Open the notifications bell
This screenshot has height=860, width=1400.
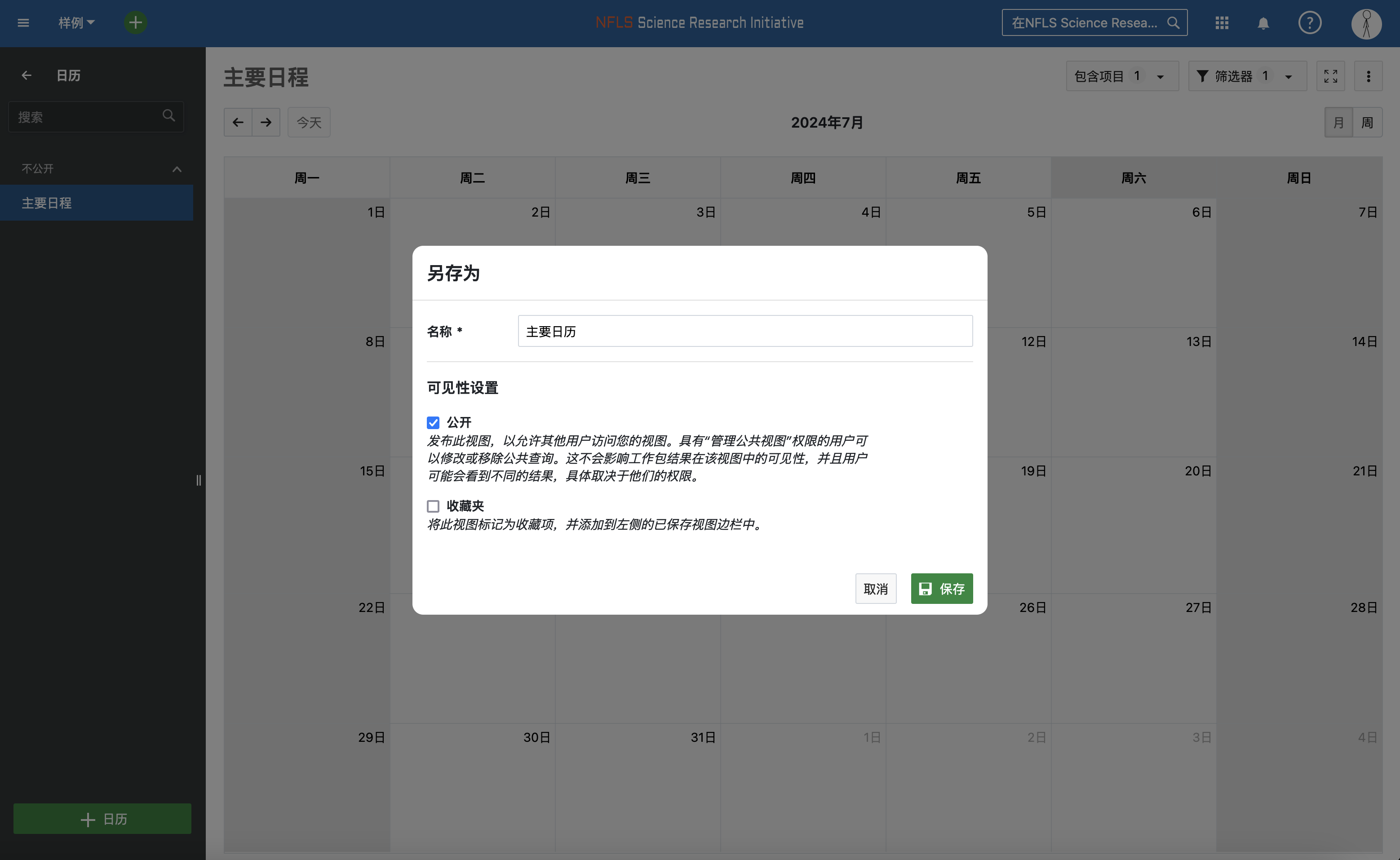(x=1263, y=23)
